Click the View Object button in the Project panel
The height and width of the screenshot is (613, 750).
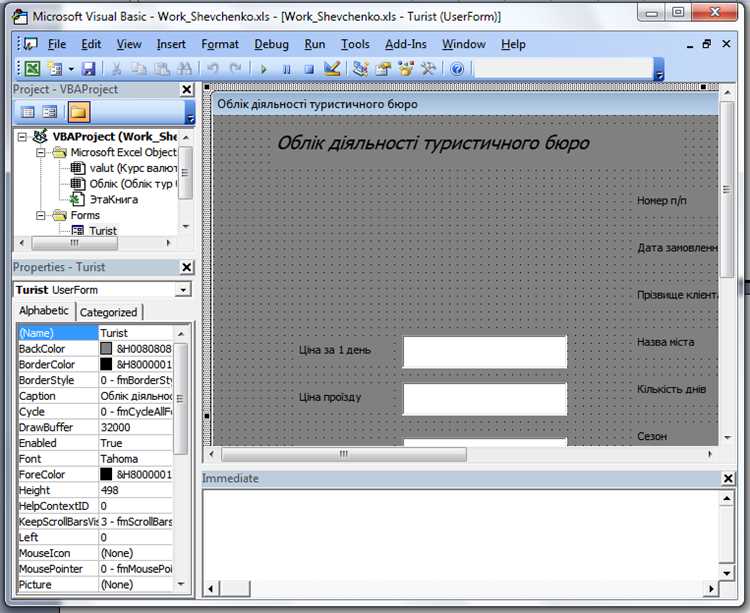(x=50, y=113)
